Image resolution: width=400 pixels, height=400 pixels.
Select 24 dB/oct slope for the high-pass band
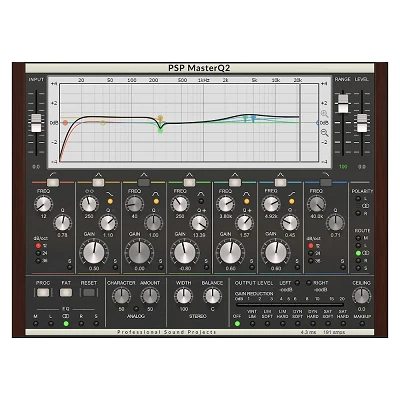tap(38, 253)
